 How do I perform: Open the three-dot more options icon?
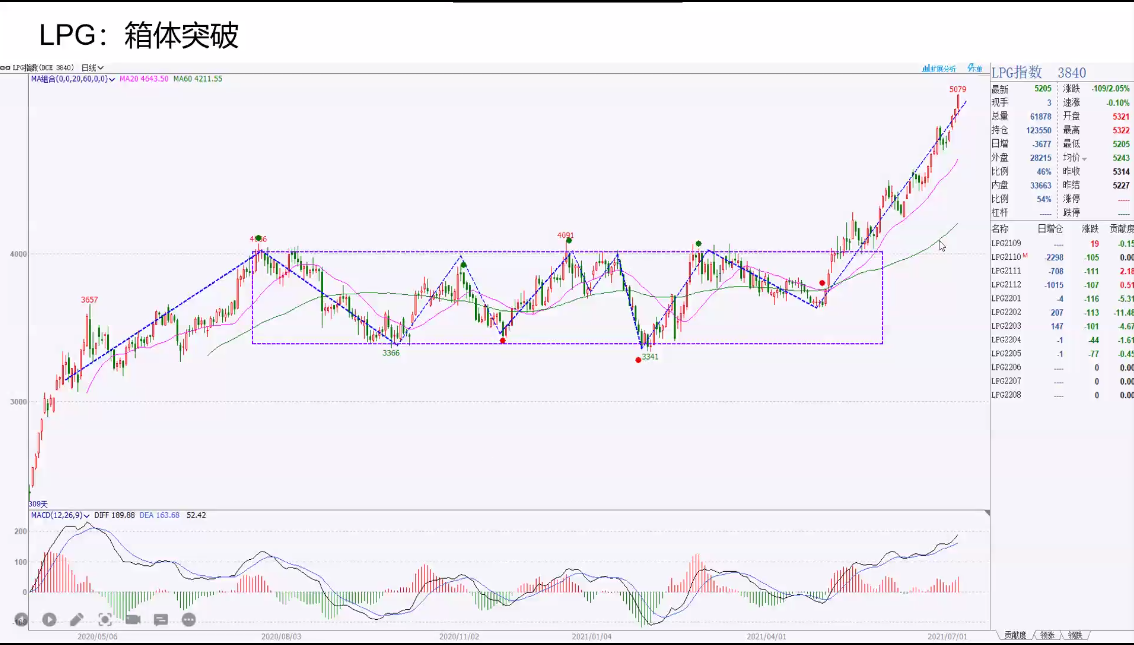coord(189,620)
